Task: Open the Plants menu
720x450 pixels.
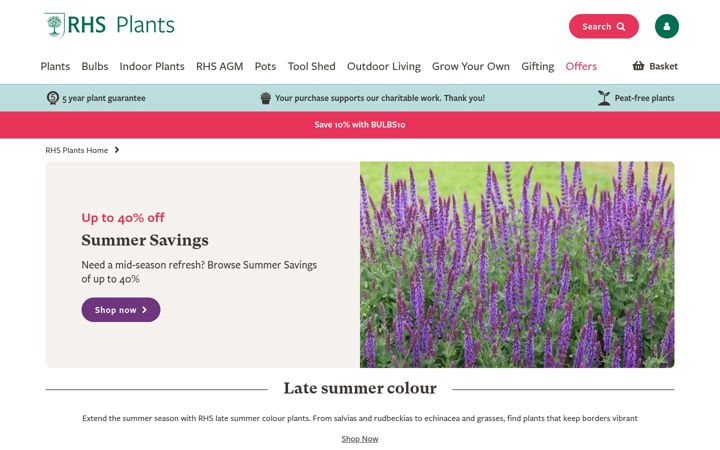Action: coord(55,66)
